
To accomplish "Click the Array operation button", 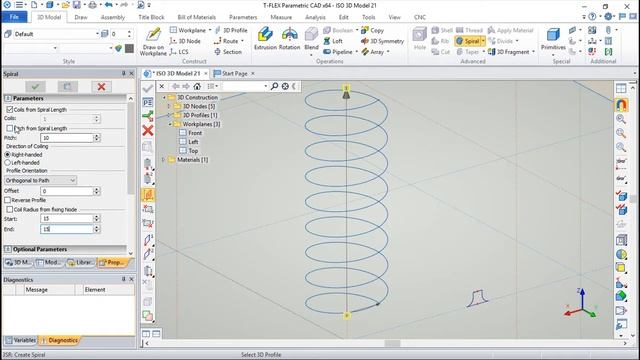I will [373, 52].
